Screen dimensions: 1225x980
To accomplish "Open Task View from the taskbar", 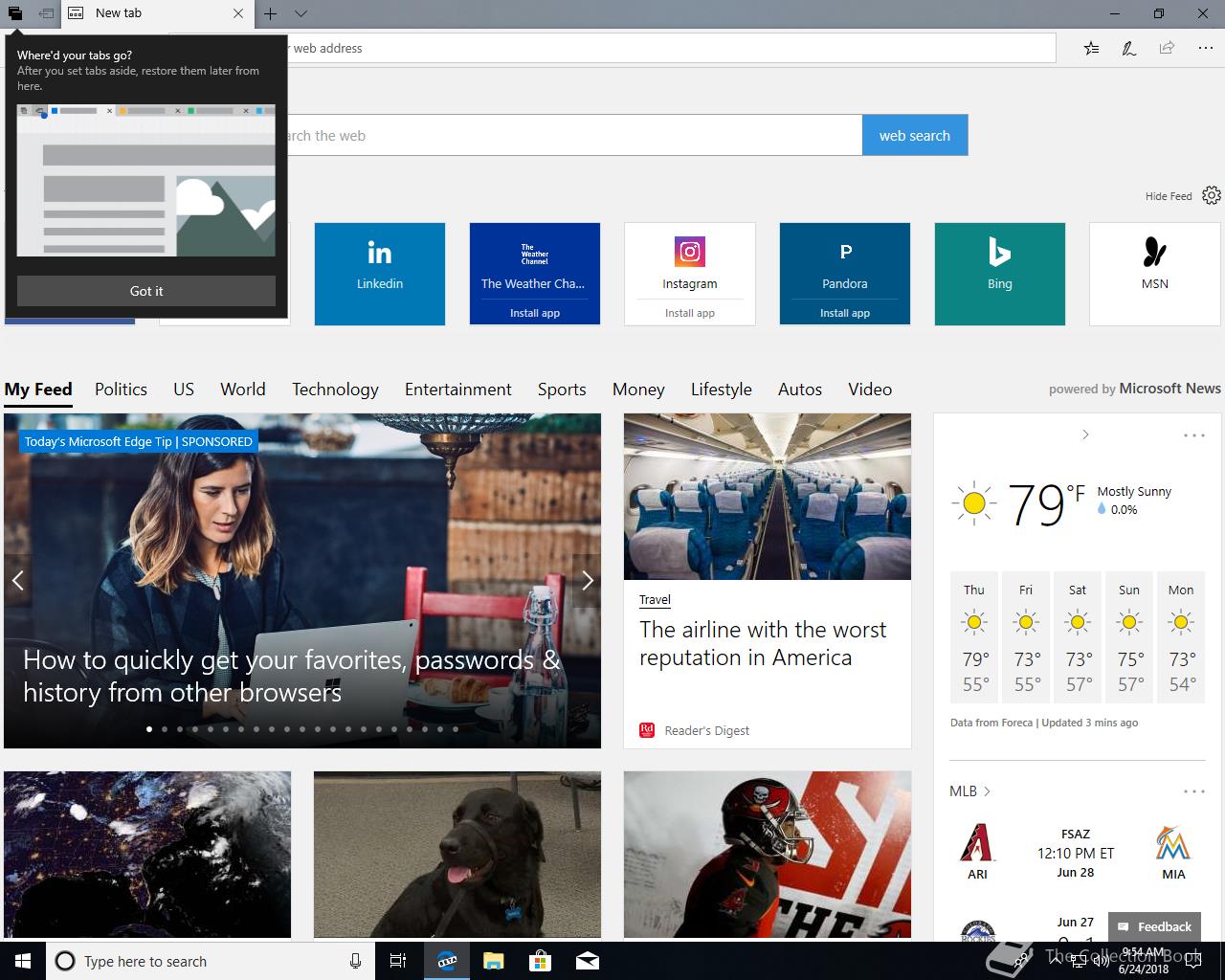I will pyautogui.click(x=398, y=961).
